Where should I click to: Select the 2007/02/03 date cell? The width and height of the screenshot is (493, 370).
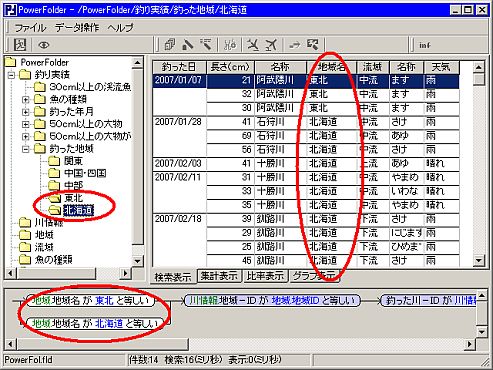point(179,164)
